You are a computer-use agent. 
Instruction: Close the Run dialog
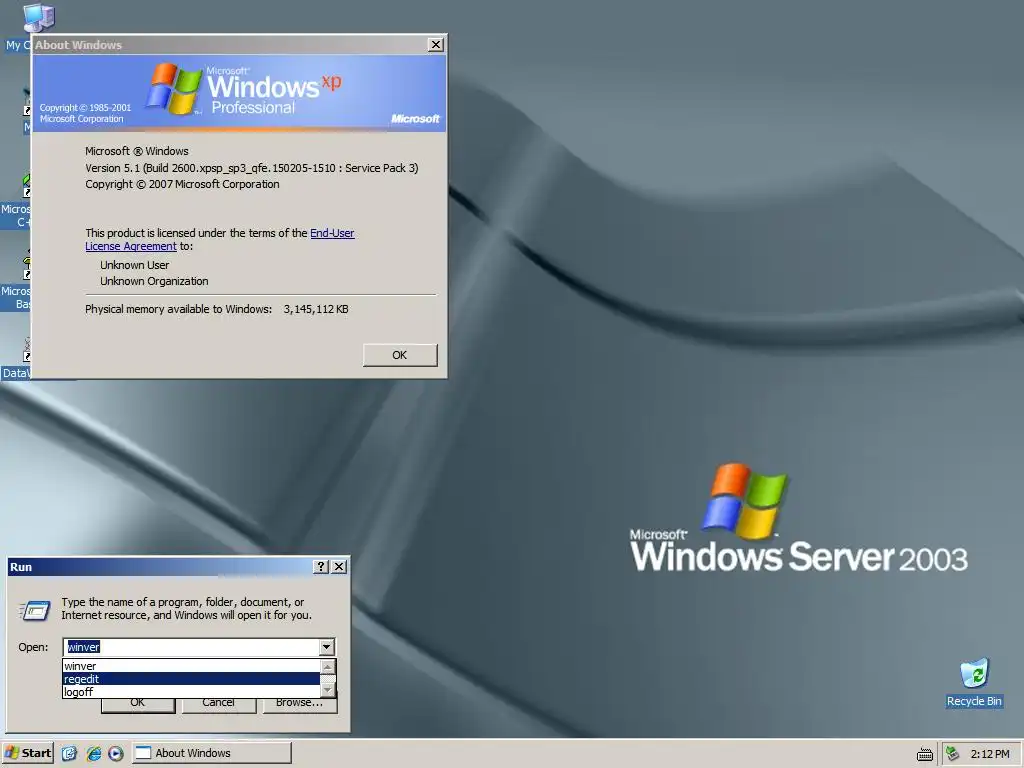point(339,566)
